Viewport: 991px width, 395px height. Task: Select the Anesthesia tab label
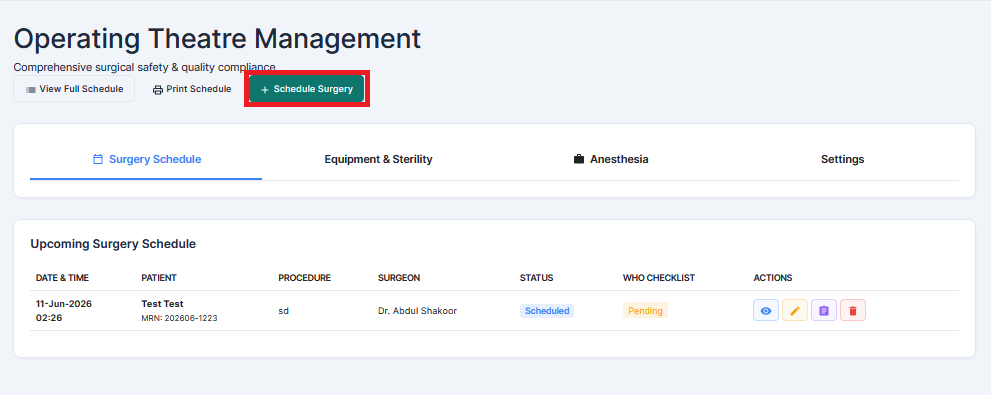(x=619, y=159)
